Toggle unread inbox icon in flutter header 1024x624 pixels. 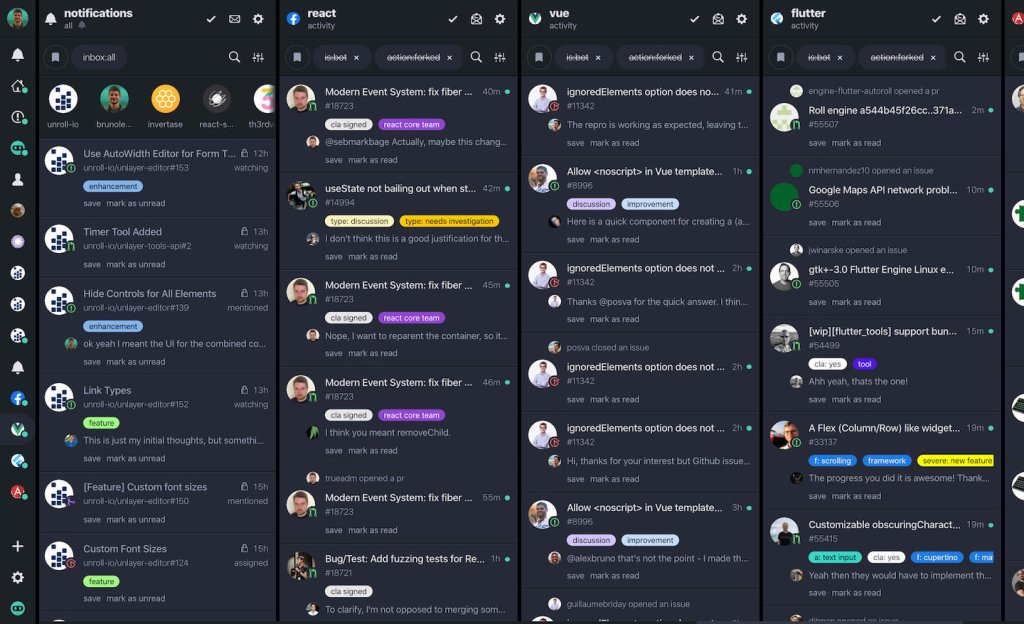pos(960,19)
